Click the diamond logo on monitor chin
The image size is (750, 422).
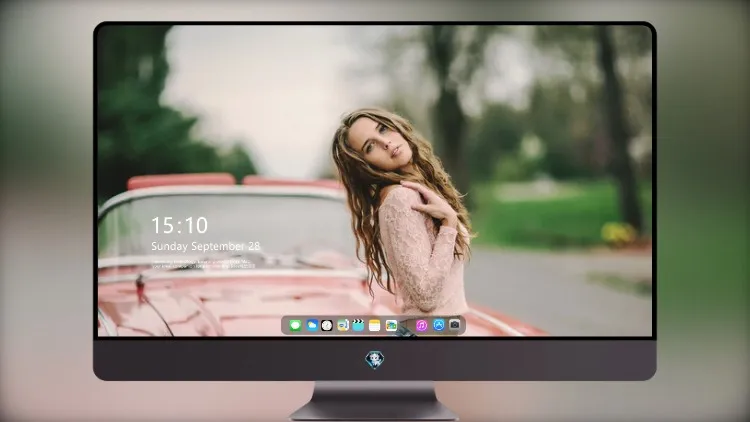375,360
